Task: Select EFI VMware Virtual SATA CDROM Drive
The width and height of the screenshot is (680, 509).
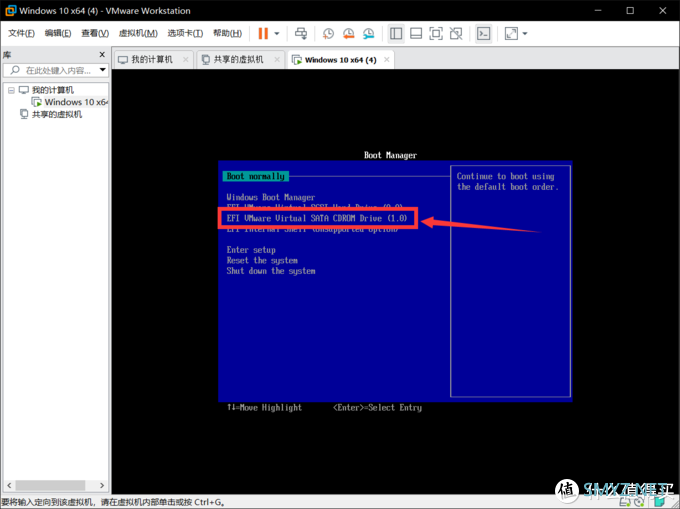Action: pos(317,218)
